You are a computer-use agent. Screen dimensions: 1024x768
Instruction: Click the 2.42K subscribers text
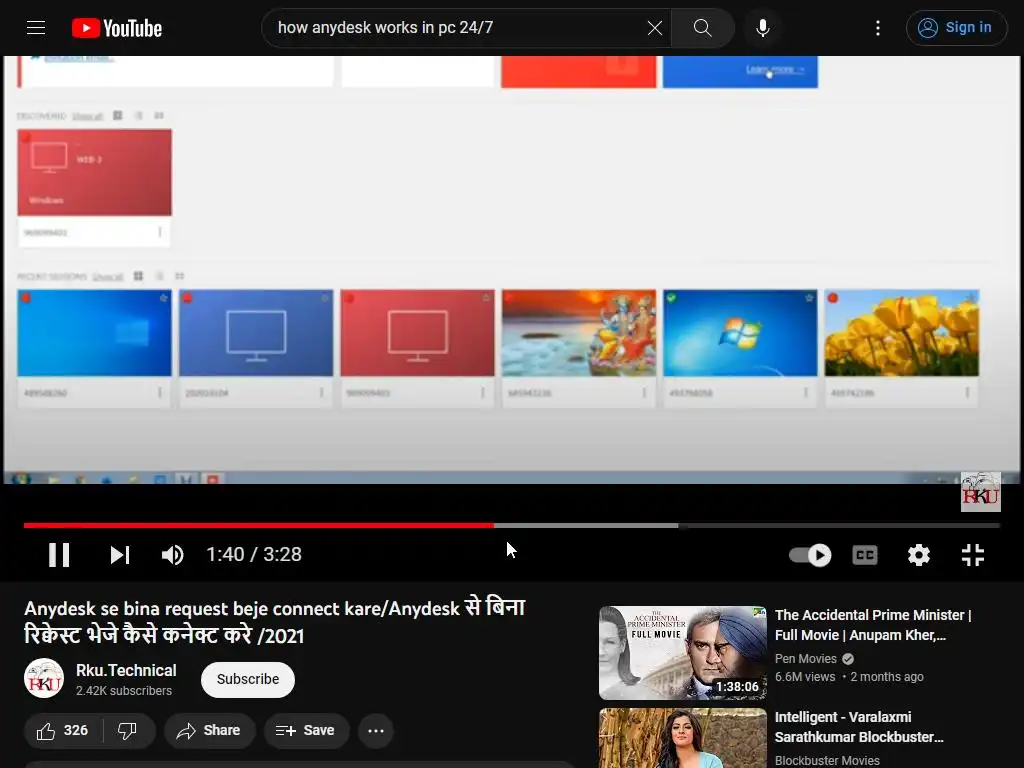124,691
